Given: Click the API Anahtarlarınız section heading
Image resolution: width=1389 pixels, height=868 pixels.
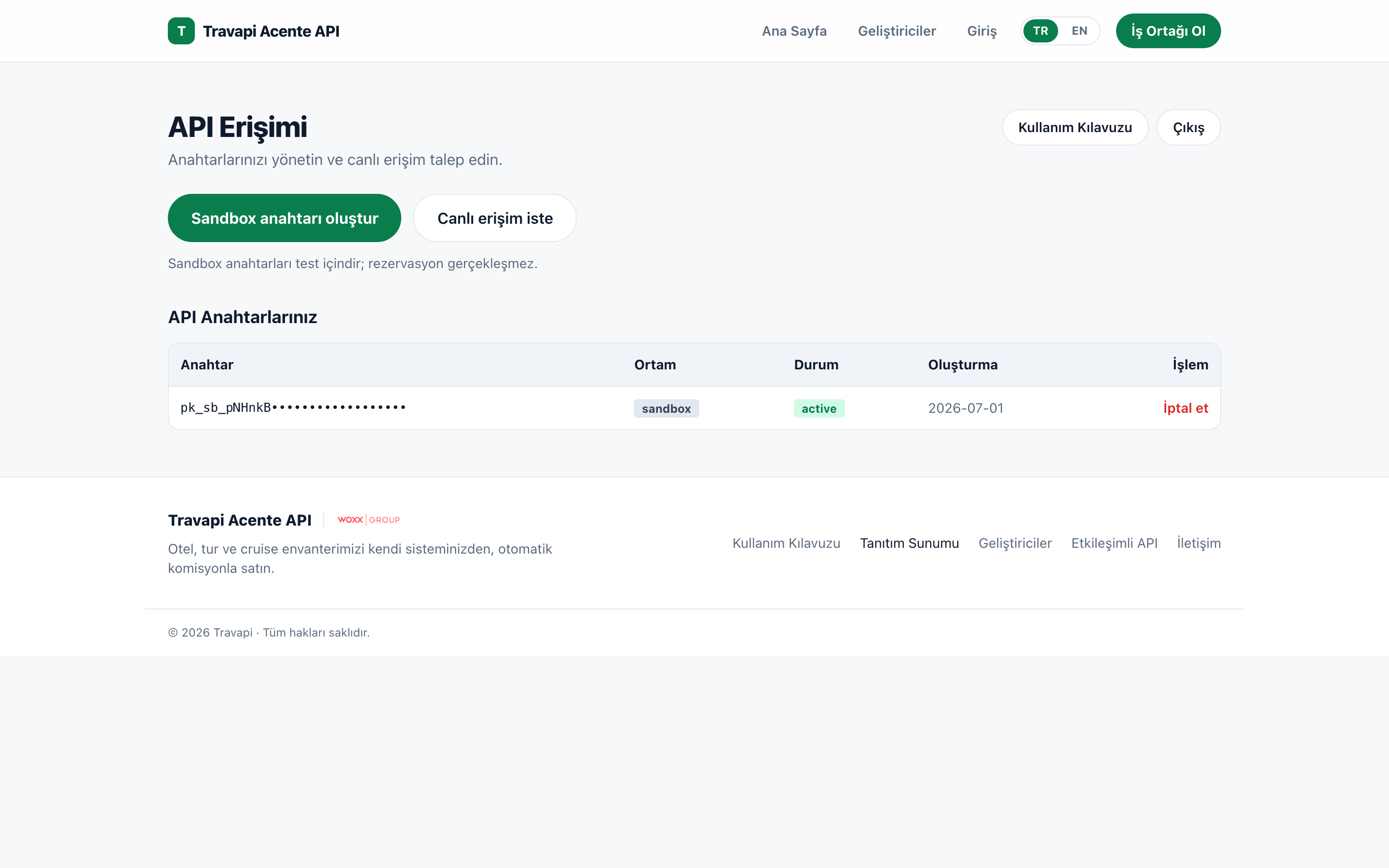Looking at the screenshot, I should tap(242, 317).
